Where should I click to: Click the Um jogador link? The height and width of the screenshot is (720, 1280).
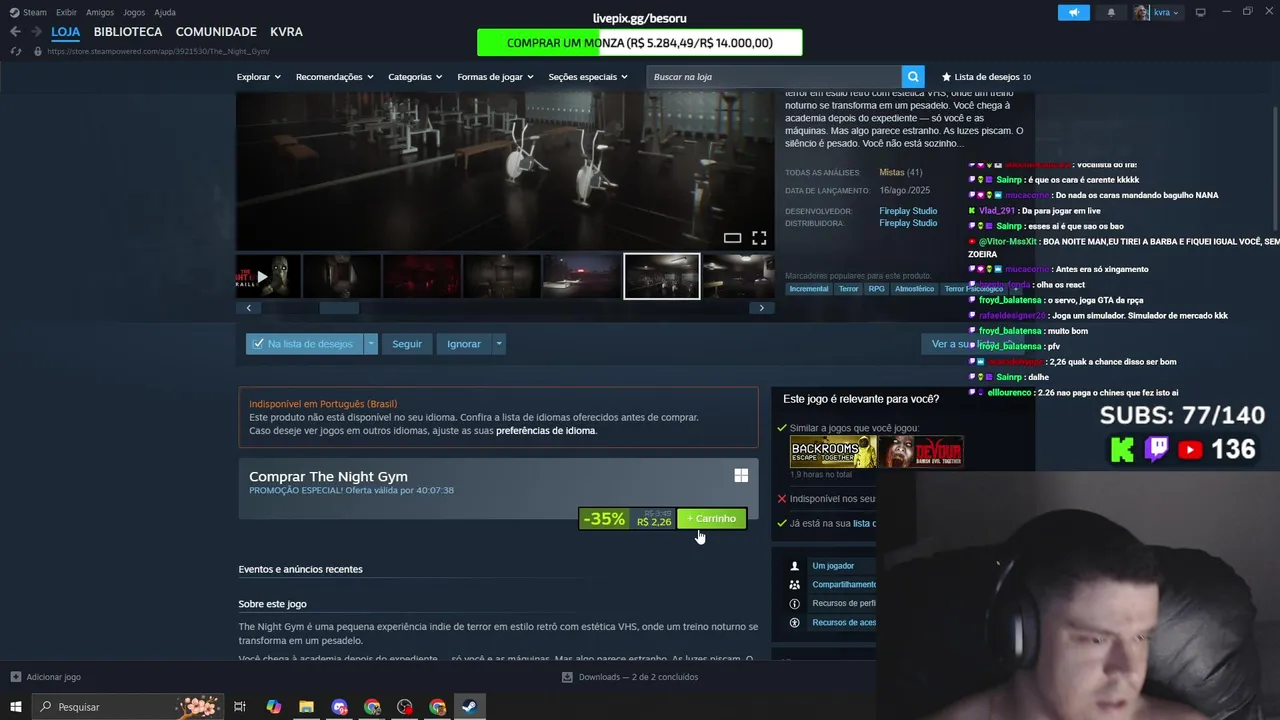(833, 566)
